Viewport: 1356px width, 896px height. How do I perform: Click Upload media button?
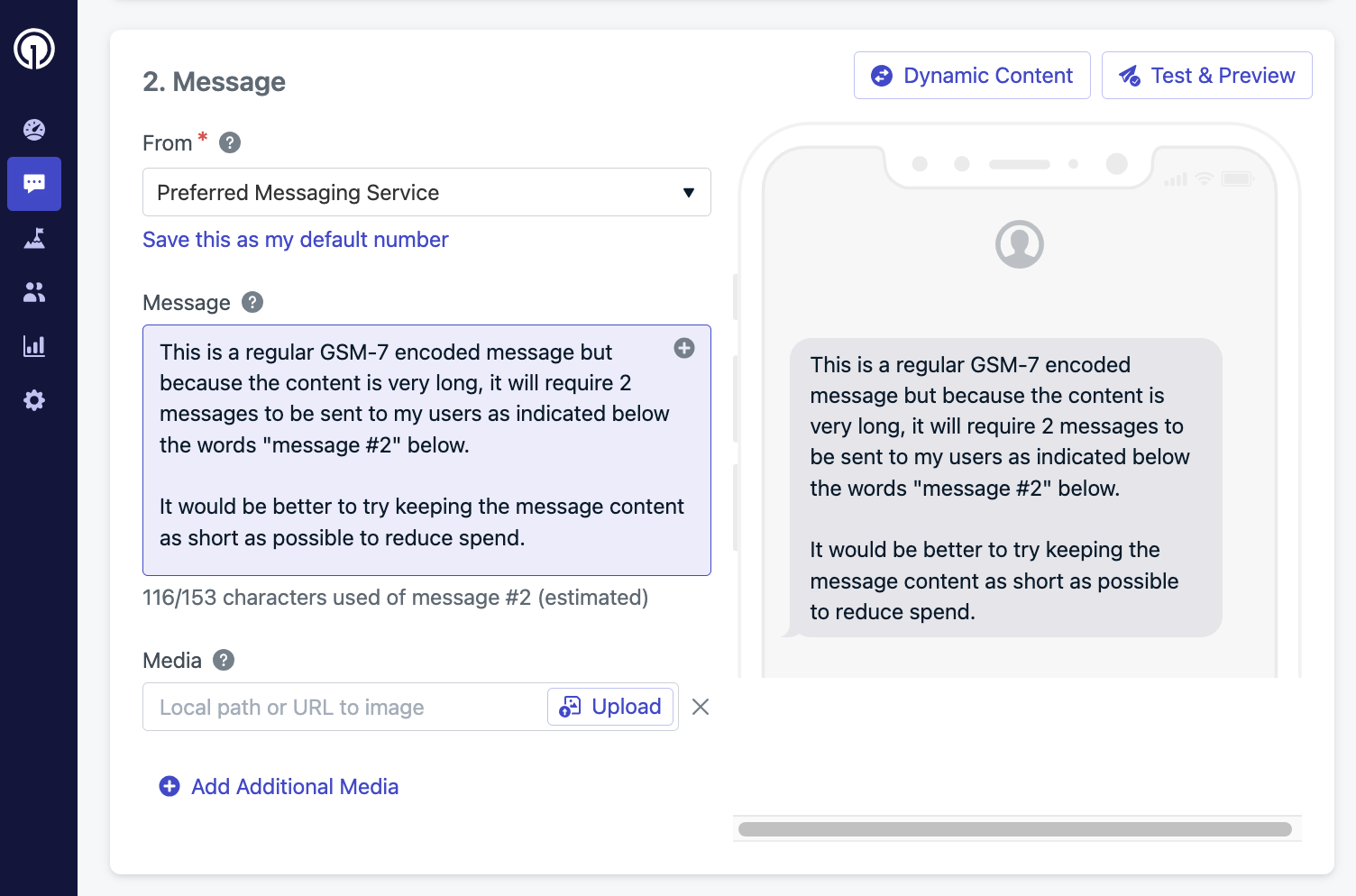tap(610, 707)
